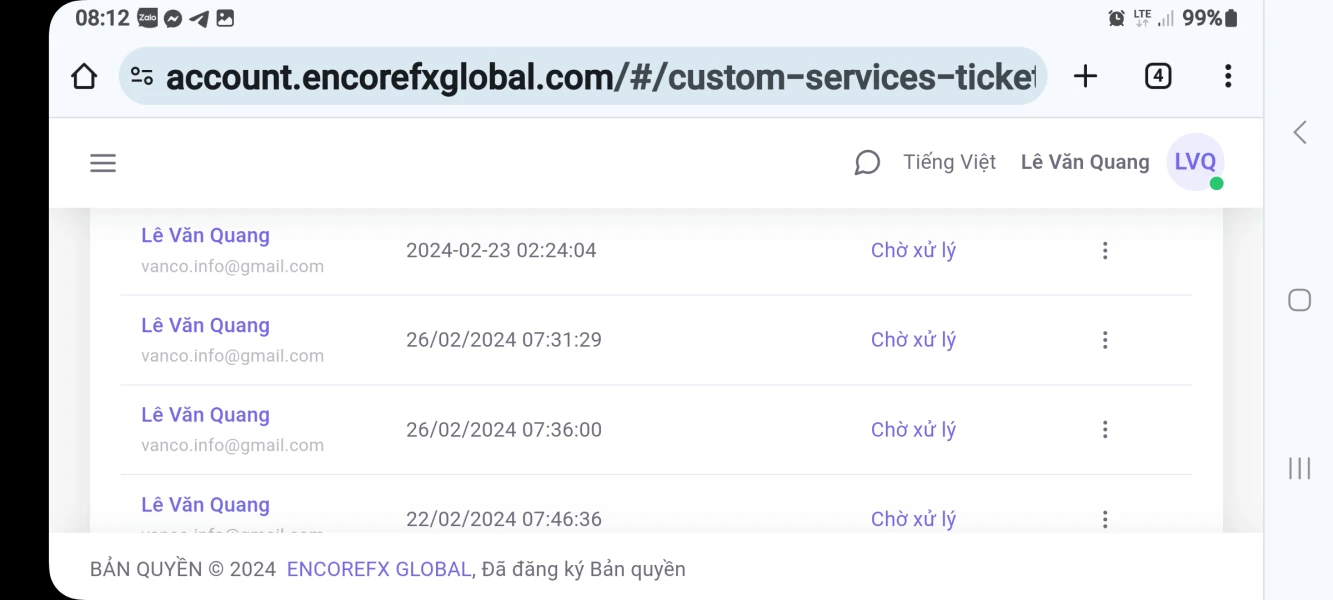Open Lê Văn Quang link in 07:31:29 row
This screenshot has width=1333, height=600.
pos(205,326)
